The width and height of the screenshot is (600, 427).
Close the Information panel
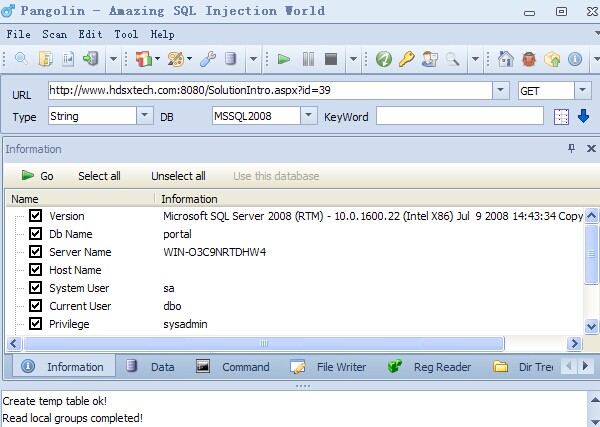click(591, 148)
